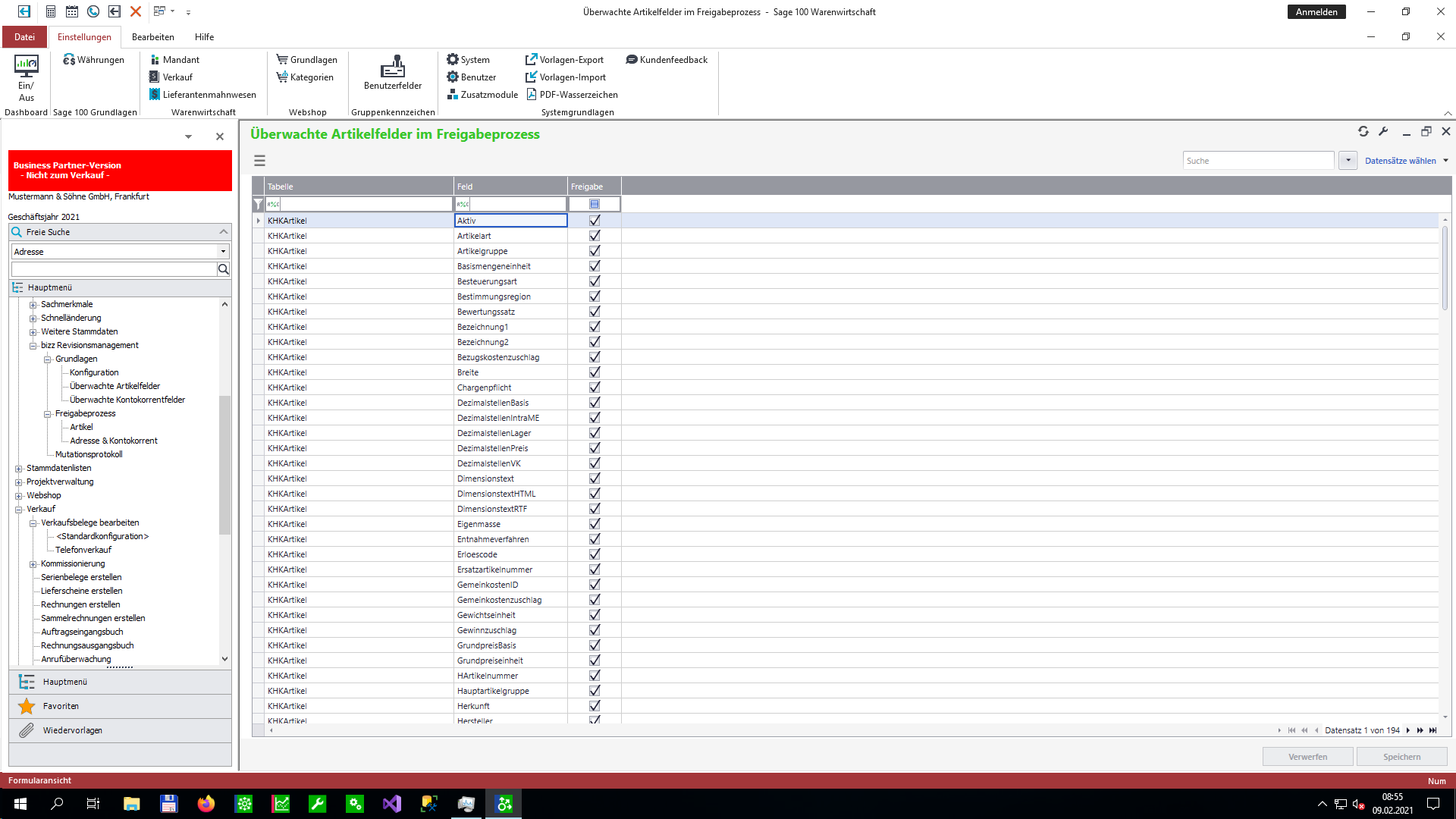Toggle Freigabe checkbox for Herkunft
This screenshot has width=1456, height=819.
pyautogui.click(x=595, y=706)
